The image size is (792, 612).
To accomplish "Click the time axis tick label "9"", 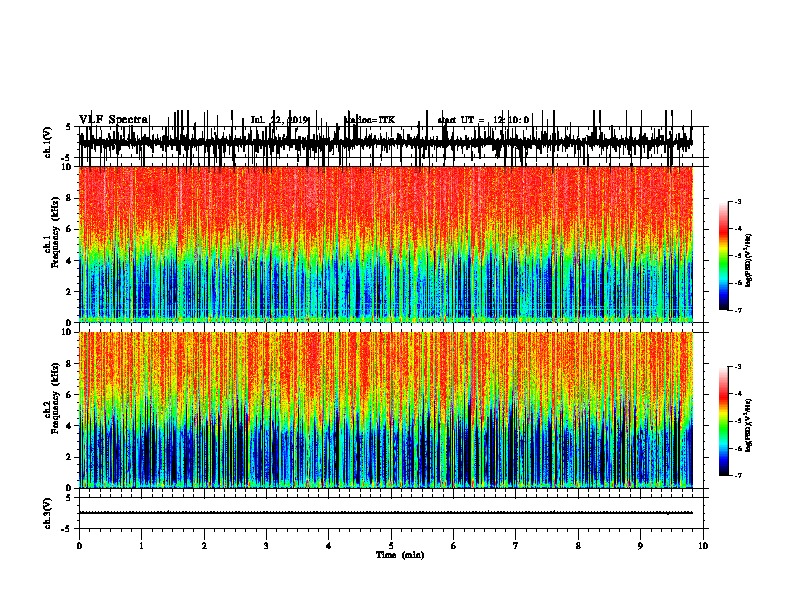I will 640,546.
